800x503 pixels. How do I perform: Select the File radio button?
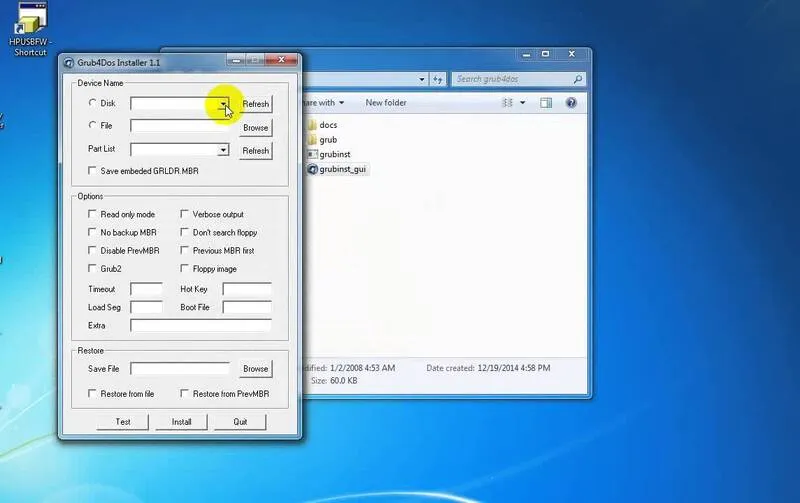(92, 125)
